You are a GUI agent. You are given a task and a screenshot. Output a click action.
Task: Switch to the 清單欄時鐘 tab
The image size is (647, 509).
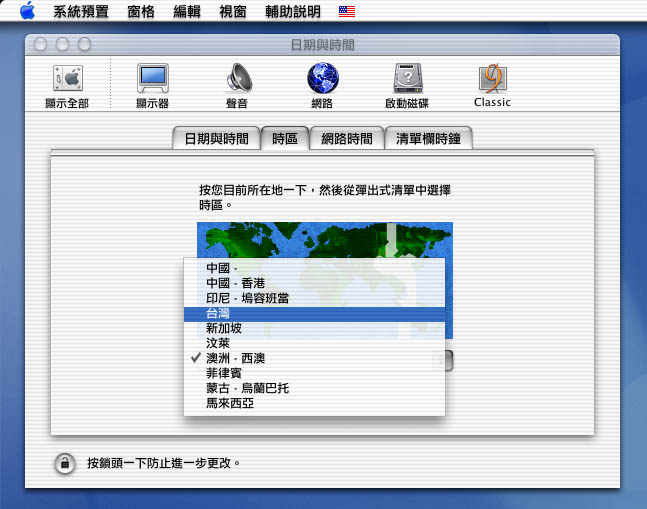coord(428,139)
